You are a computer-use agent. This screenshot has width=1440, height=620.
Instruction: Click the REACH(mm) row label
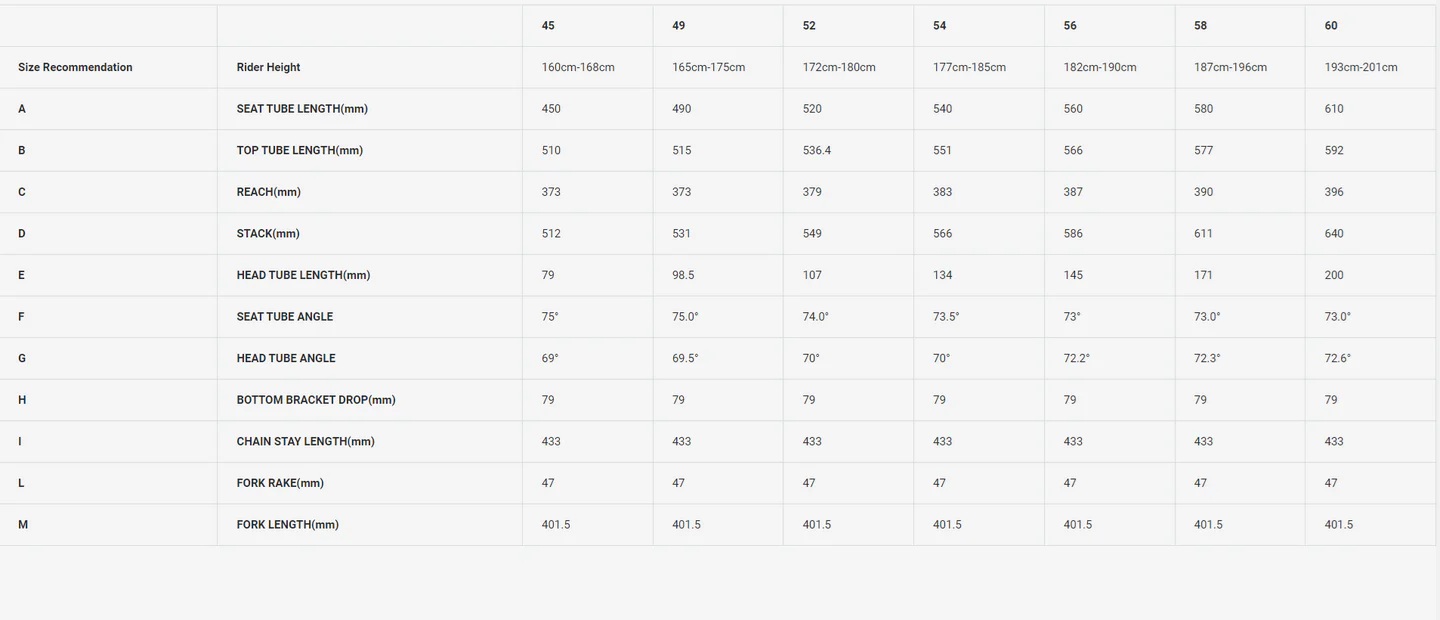[269, 192]
